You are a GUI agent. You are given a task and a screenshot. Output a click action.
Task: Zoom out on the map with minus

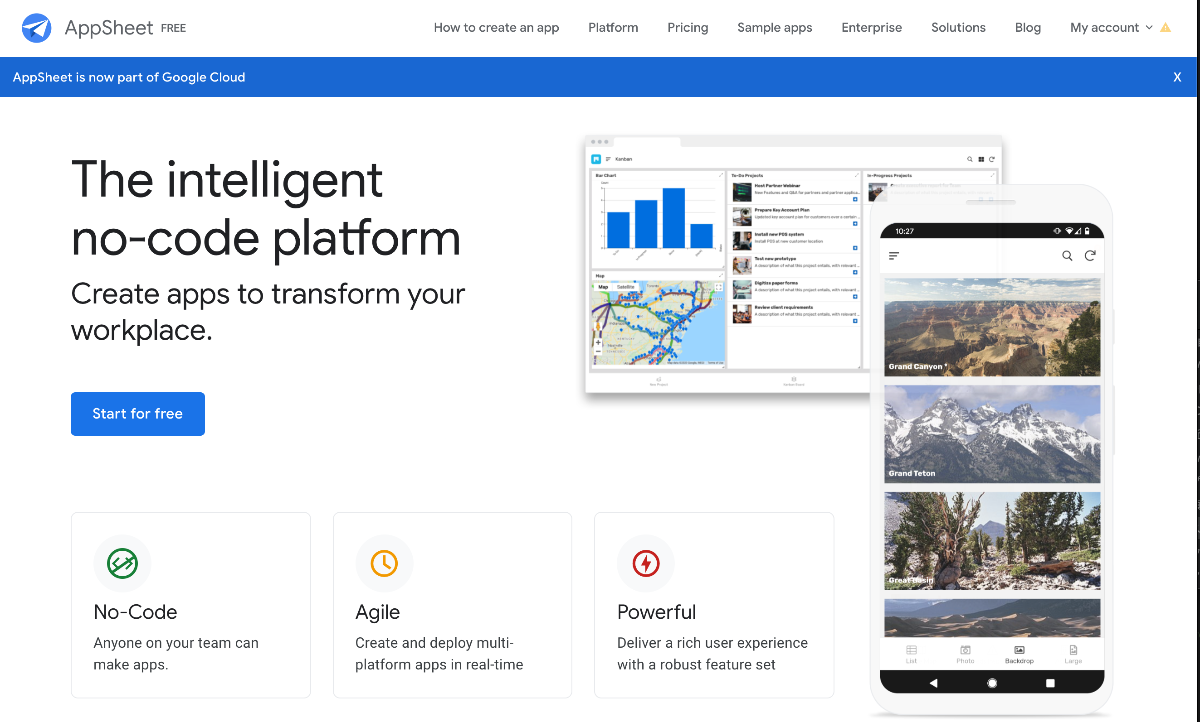pos(598,351)
